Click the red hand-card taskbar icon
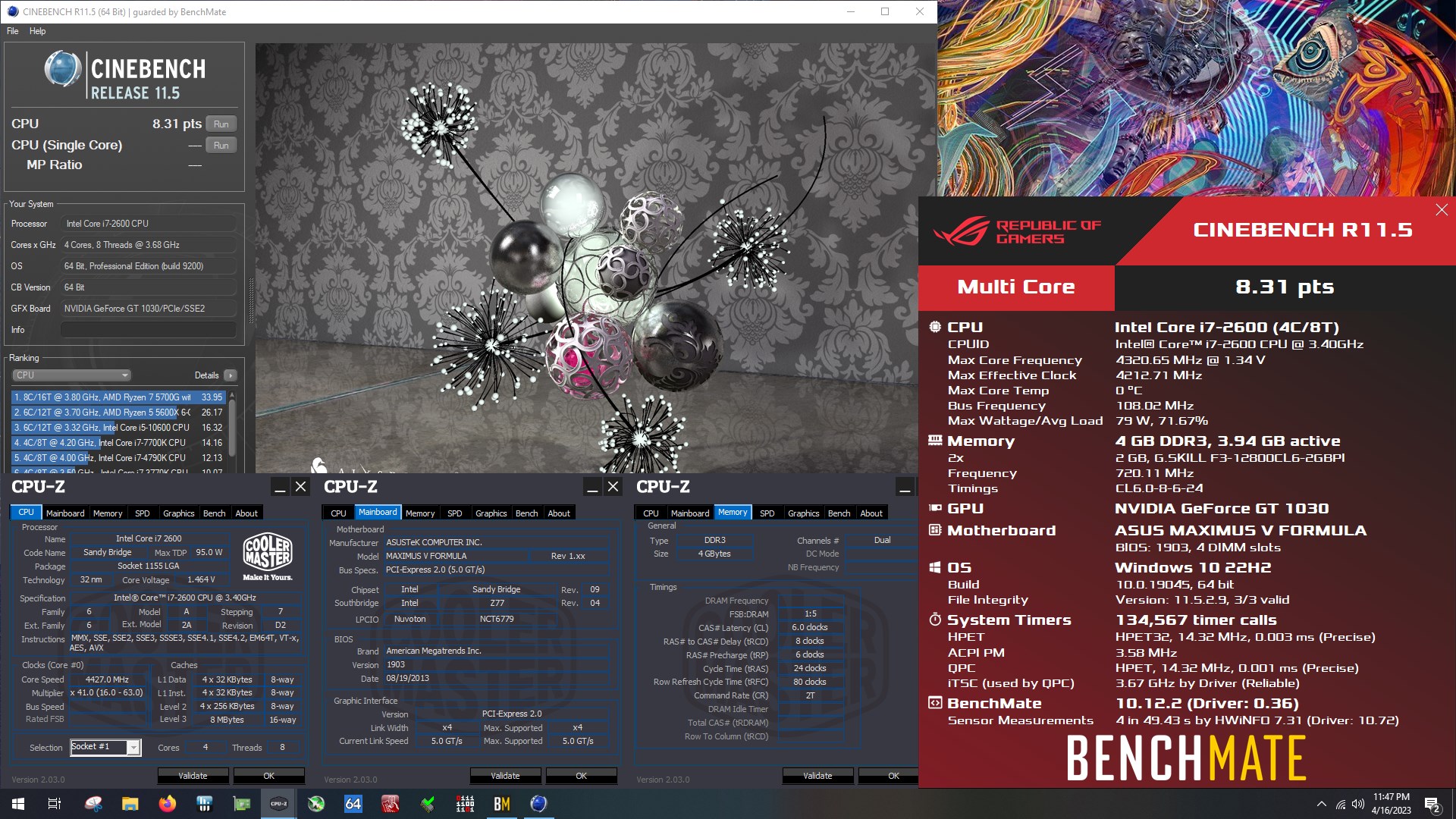Screen dimensions: 1456x819 (x=391, y=804)
